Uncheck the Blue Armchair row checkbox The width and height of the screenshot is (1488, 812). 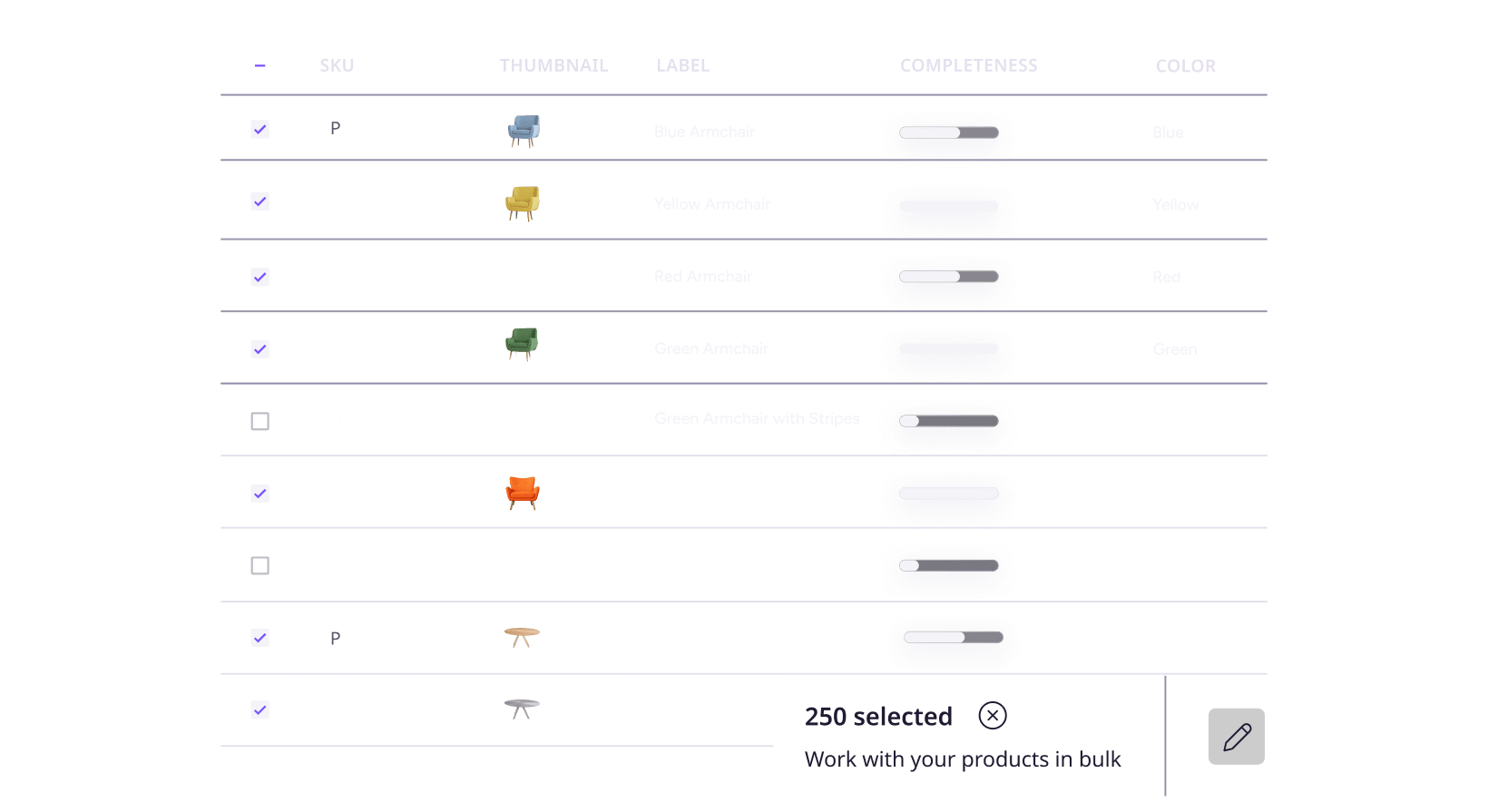(259, 130)
